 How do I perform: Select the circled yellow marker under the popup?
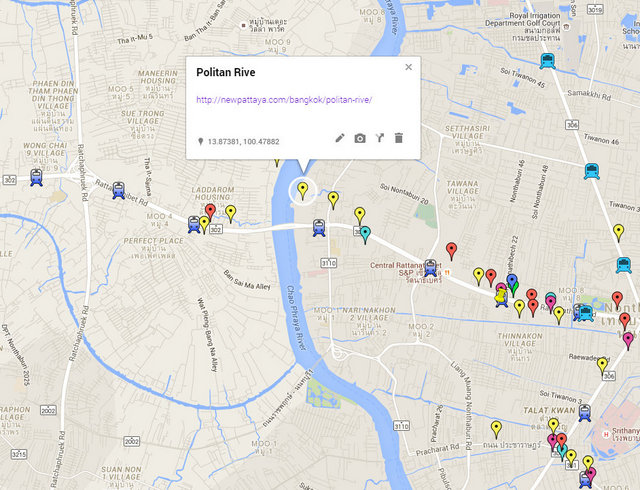point(302,191)
